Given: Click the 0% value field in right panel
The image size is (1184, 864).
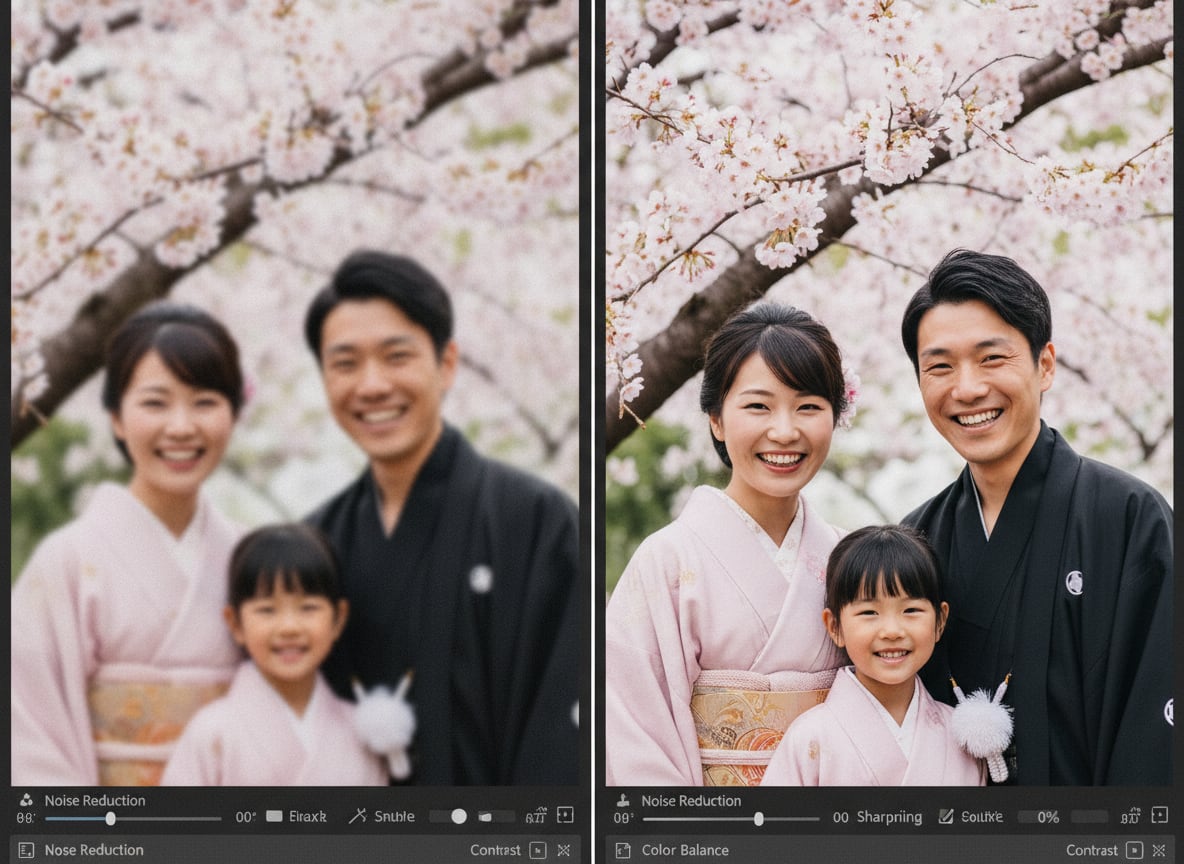Looking at the screenshot, I should click(1041, 817).
